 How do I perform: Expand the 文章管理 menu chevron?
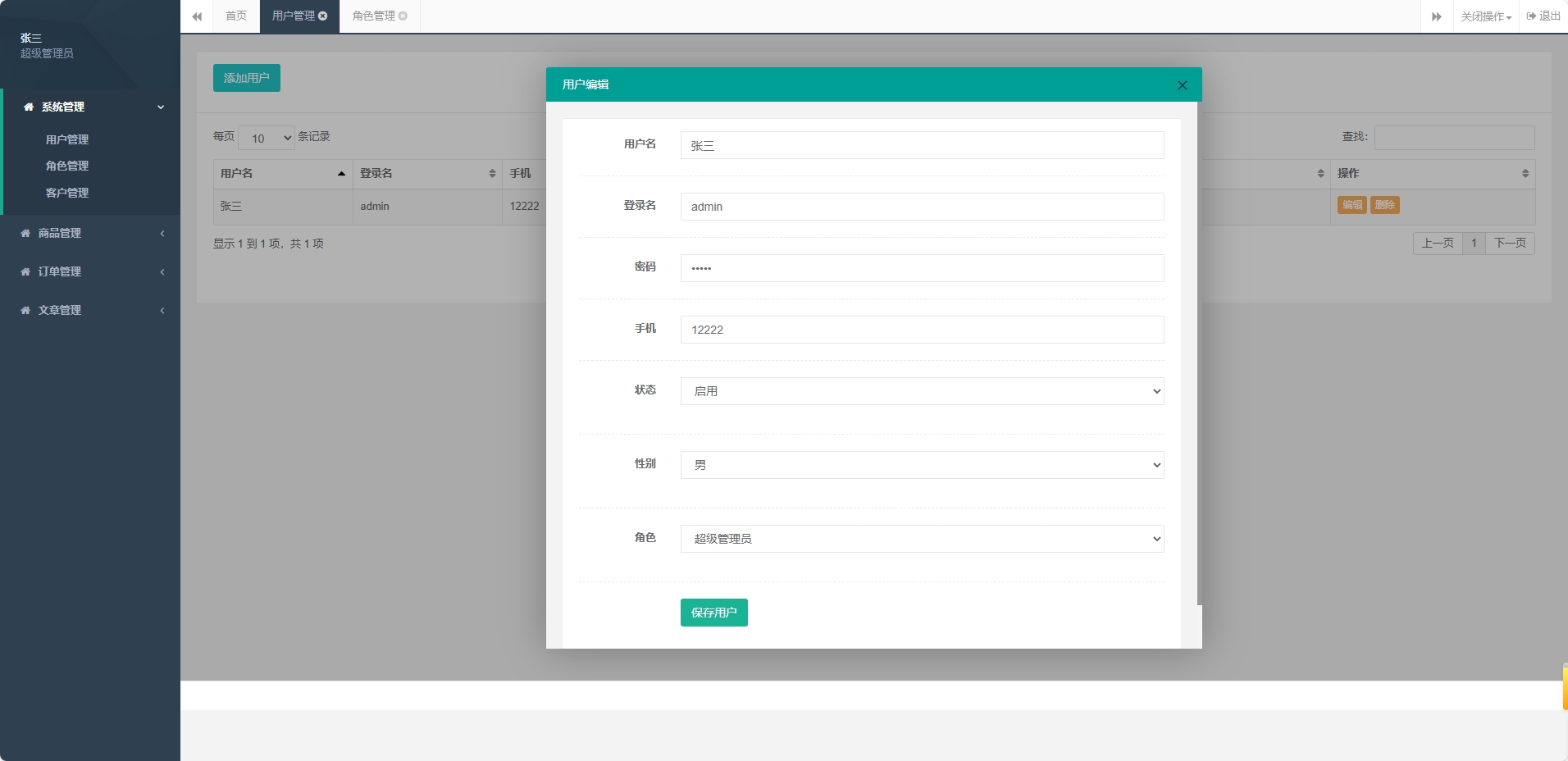coord(162,311)
